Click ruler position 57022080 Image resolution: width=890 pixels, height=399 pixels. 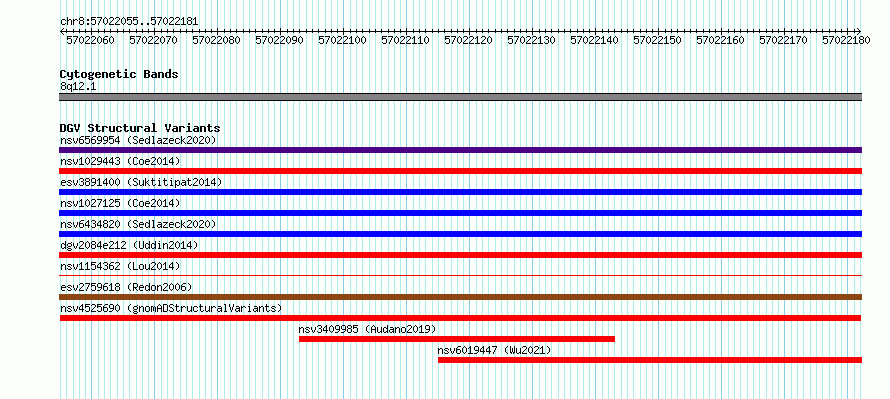[216, 40]
